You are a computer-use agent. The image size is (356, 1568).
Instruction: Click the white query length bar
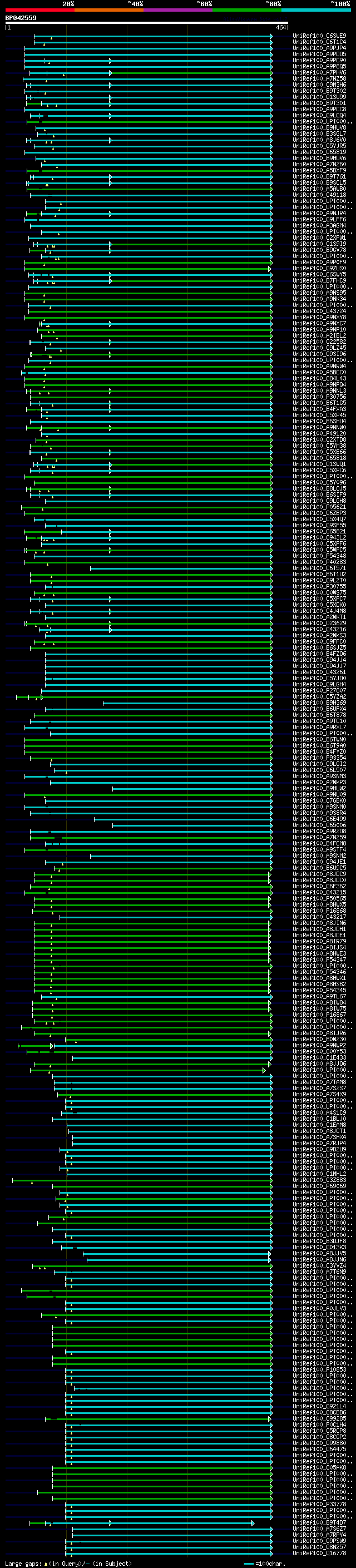click(x=147, y=23)
